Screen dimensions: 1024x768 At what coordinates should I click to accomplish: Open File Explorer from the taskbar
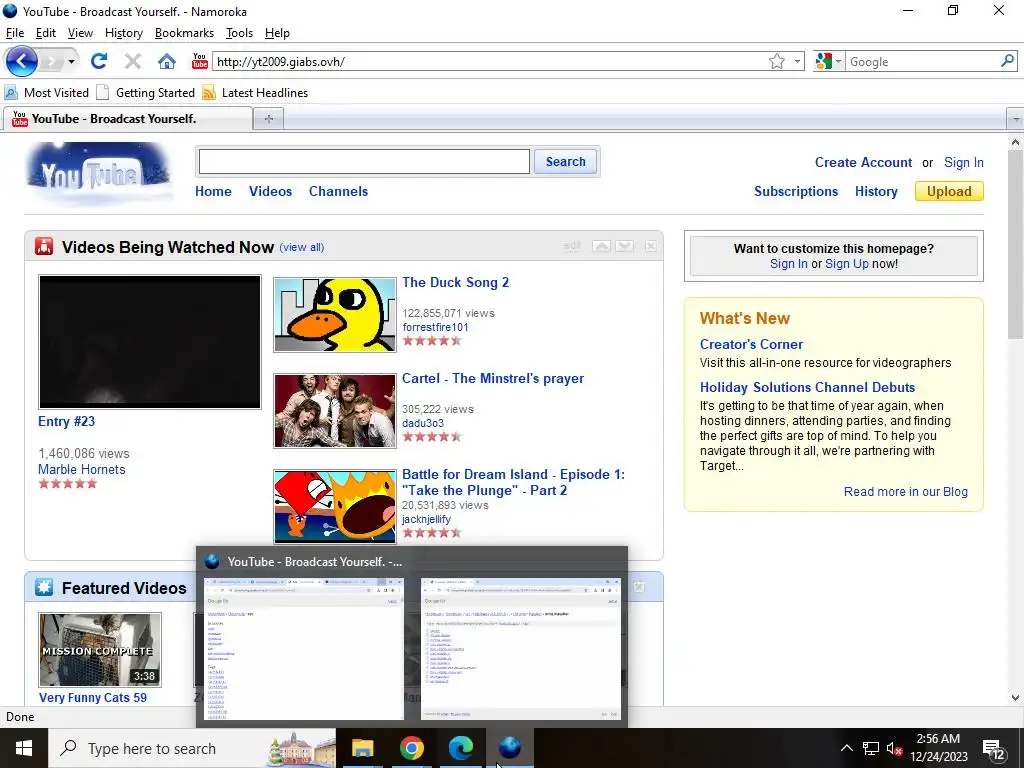point(362,748)
